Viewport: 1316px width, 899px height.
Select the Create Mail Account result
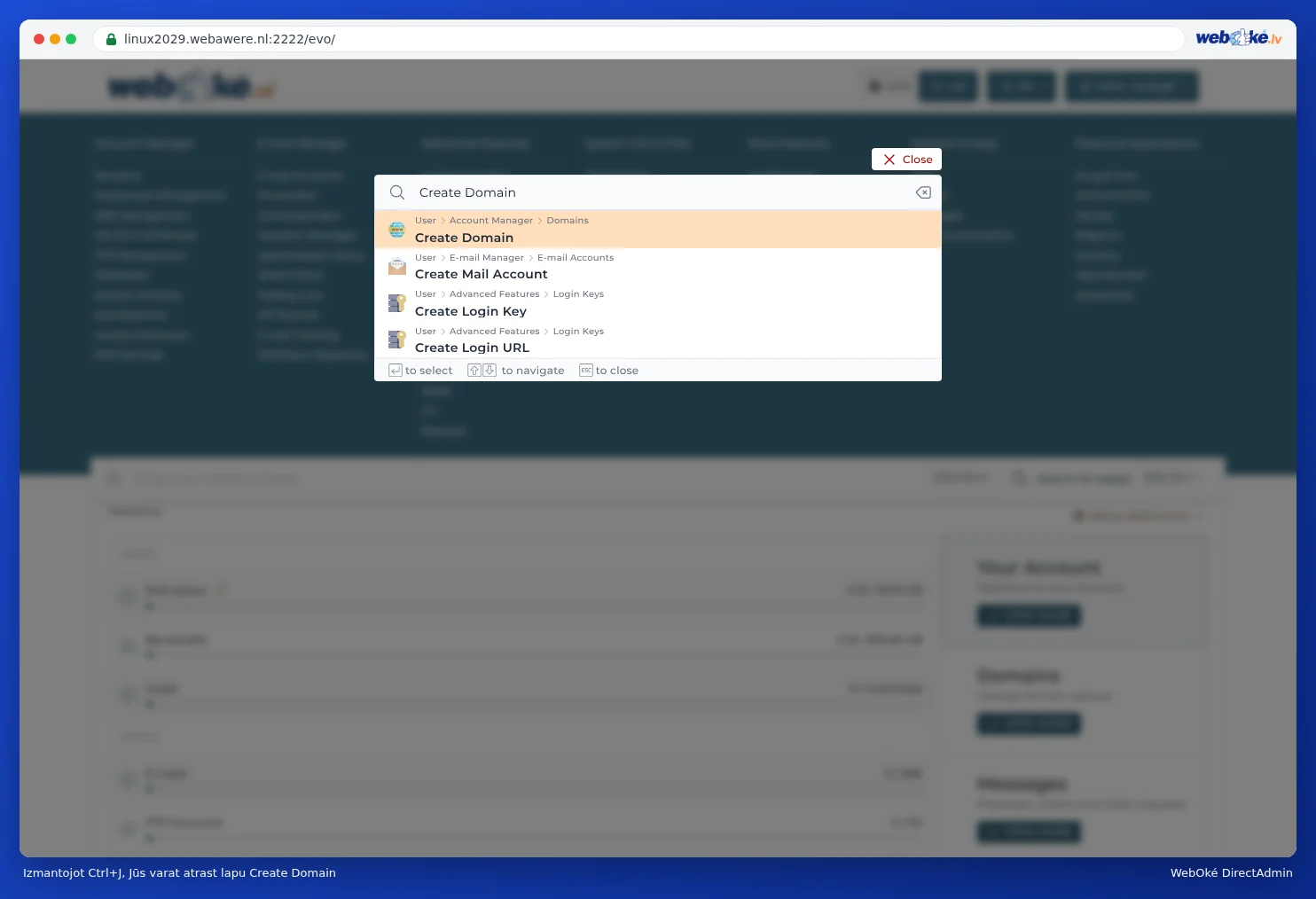[658, 266]
